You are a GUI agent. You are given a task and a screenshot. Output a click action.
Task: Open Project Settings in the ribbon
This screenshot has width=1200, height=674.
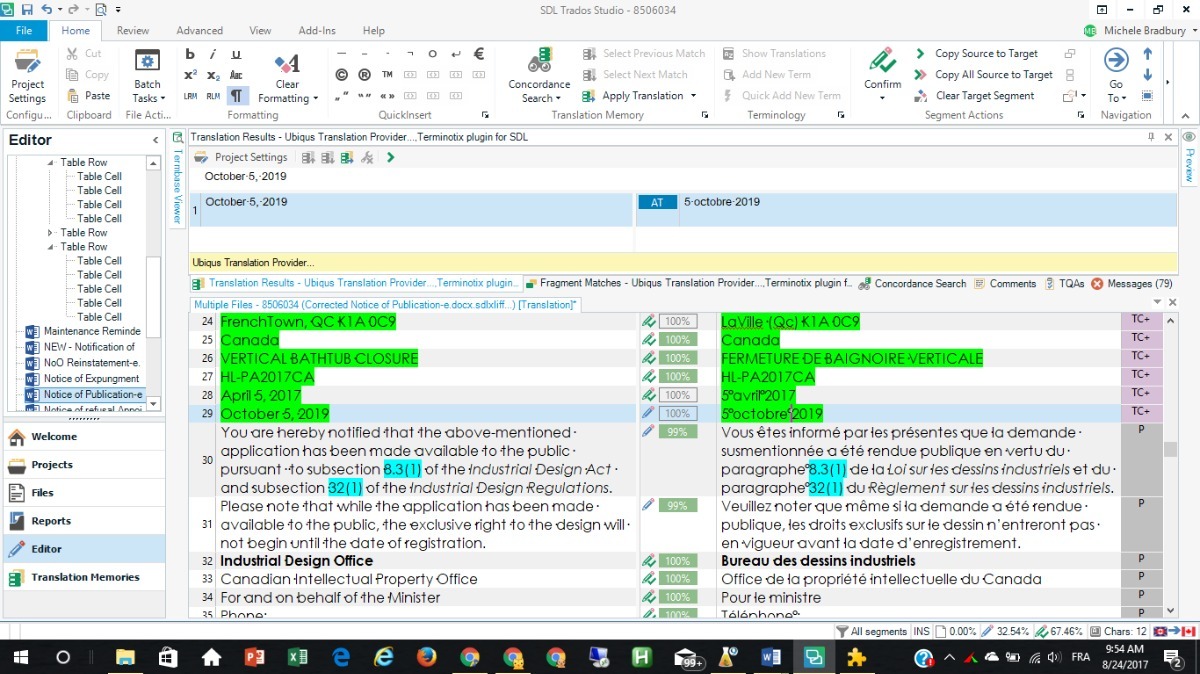[27, 77]
